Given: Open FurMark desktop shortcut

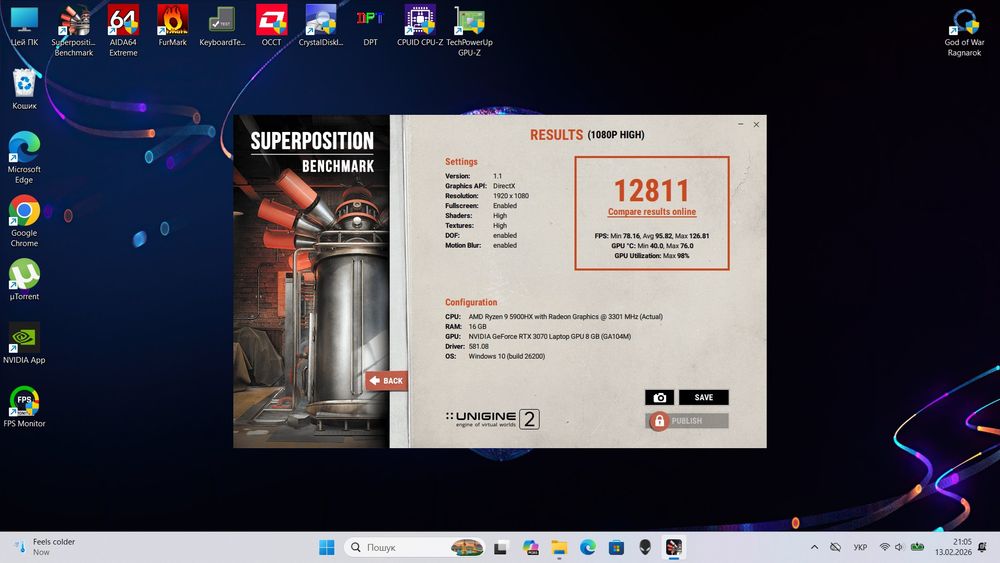Looking at the screenshot, I should pyautogui.click(x=172, y=26).
